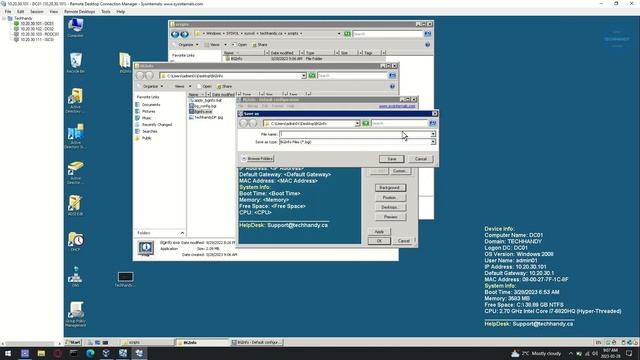Click the refresh icon in the Save As dialog
Screen dimensions: 640x360
[x=366, y=123]
